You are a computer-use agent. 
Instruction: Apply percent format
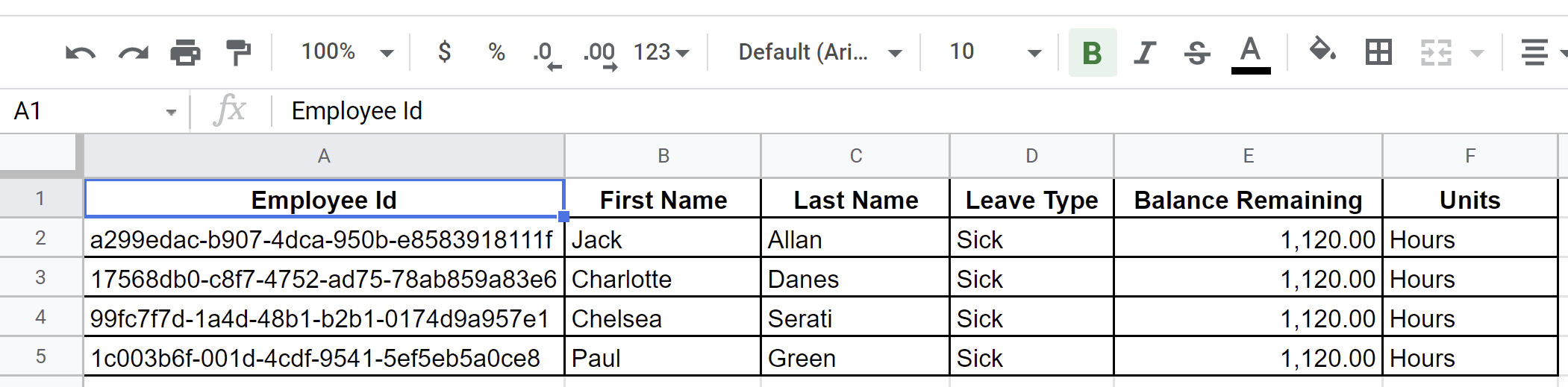click(496, 52)
